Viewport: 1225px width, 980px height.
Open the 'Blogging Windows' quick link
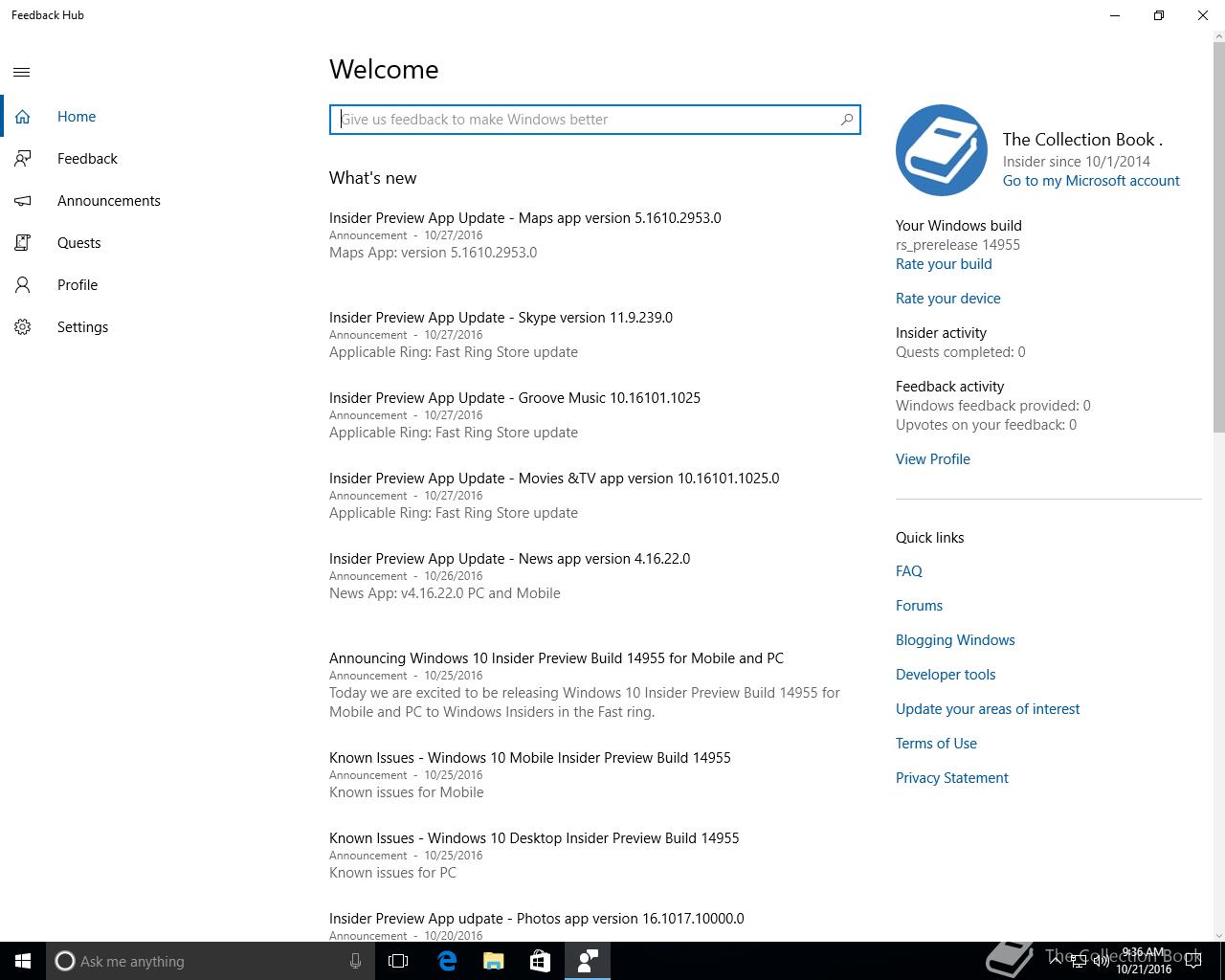(x=955, y=640)
